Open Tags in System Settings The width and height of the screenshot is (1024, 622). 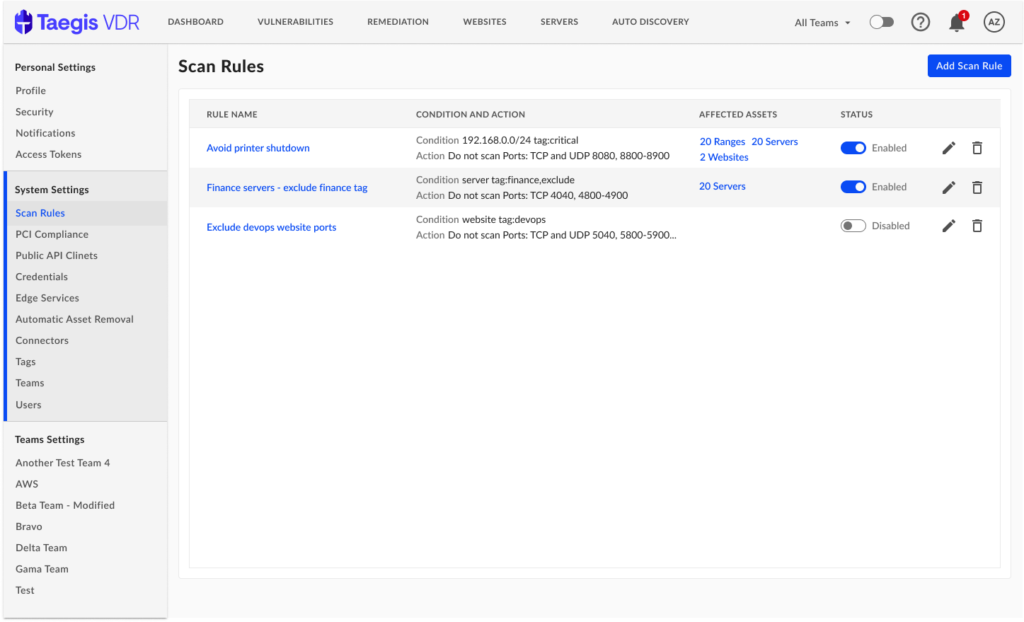click(25, 362)
